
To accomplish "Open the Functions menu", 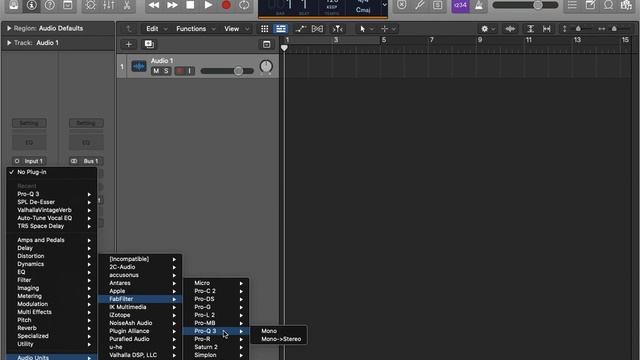I will [196, 29].
